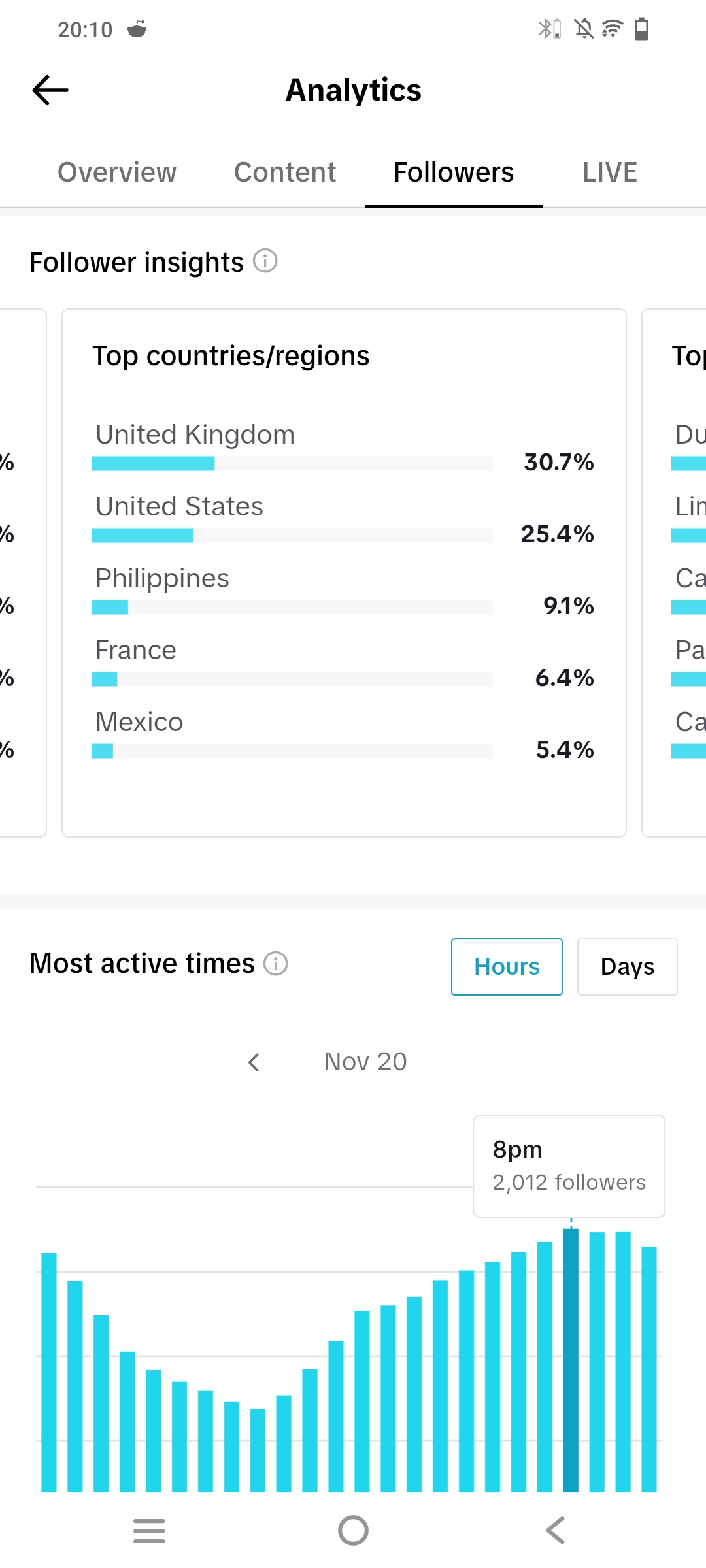The width and height of the screenshot is (706, 1568).
Task: Switch active times to Hours
Action: pos(507,967)
